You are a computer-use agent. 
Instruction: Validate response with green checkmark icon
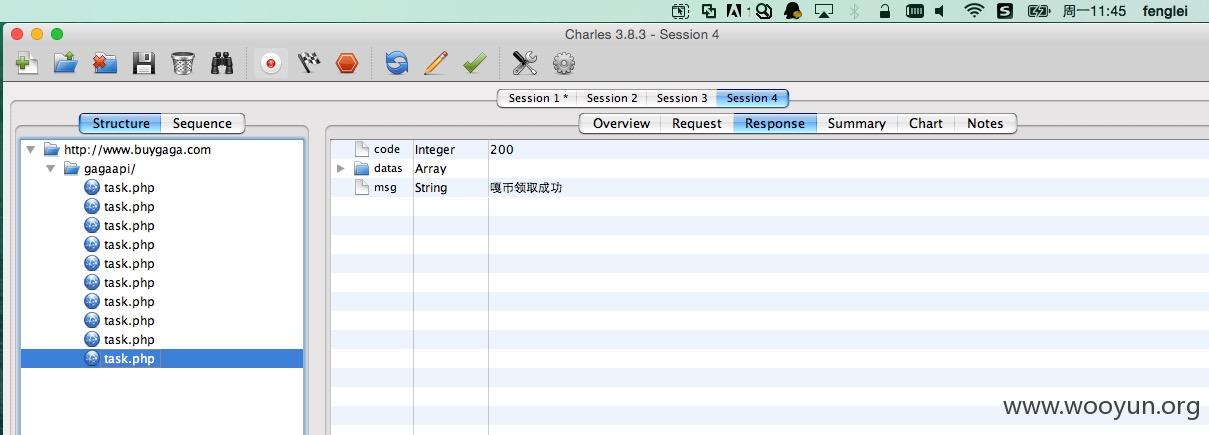(474, 64)
